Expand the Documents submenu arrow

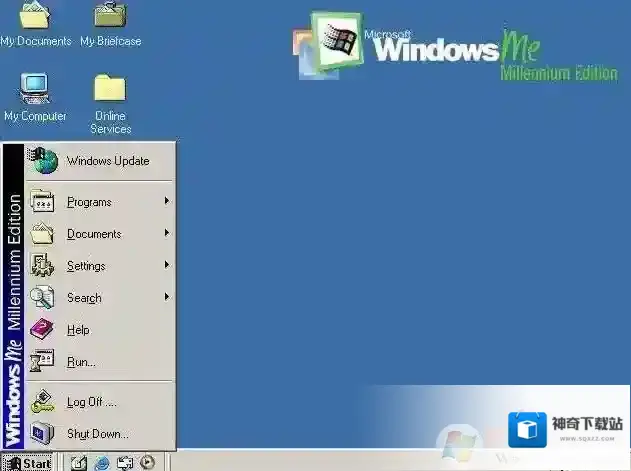(x=166, y=234)
